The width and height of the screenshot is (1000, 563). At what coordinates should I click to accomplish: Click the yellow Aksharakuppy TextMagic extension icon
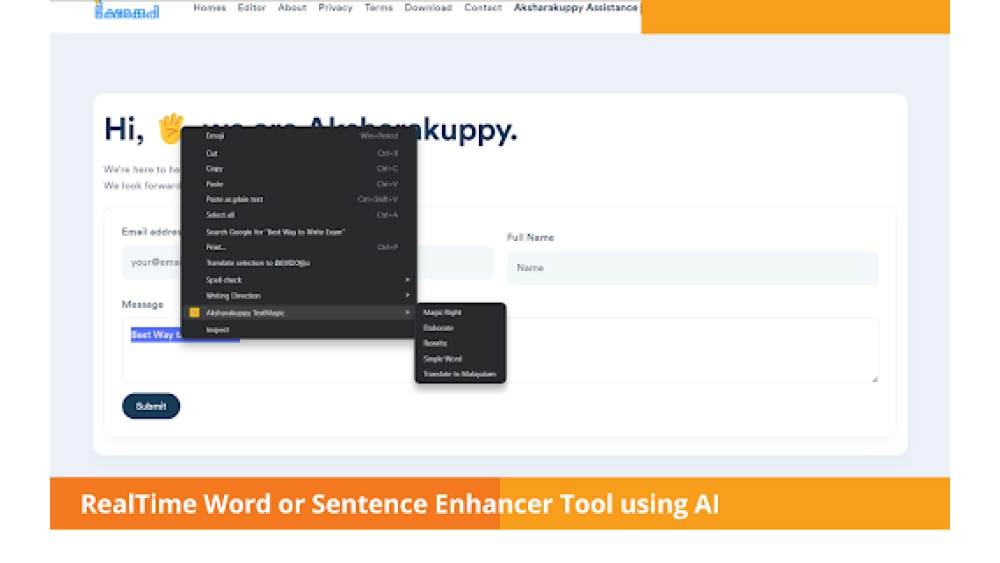pyautogui.click(x=195, y=312)
